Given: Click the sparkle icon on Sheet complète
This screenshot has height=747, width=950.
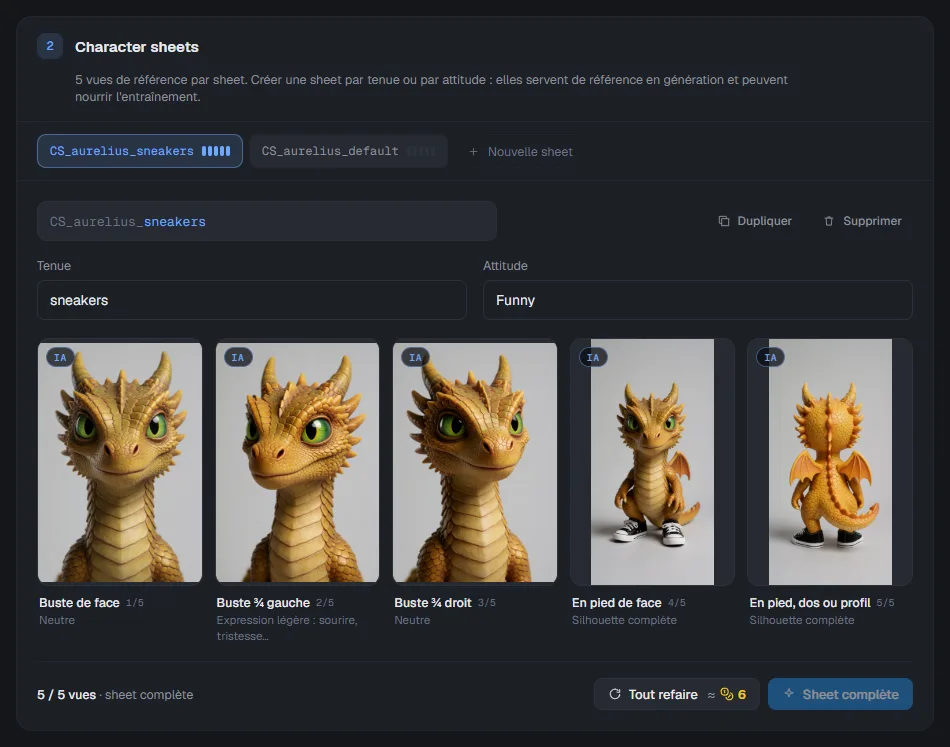Looking at the screenshot, I should pos(789,693).
